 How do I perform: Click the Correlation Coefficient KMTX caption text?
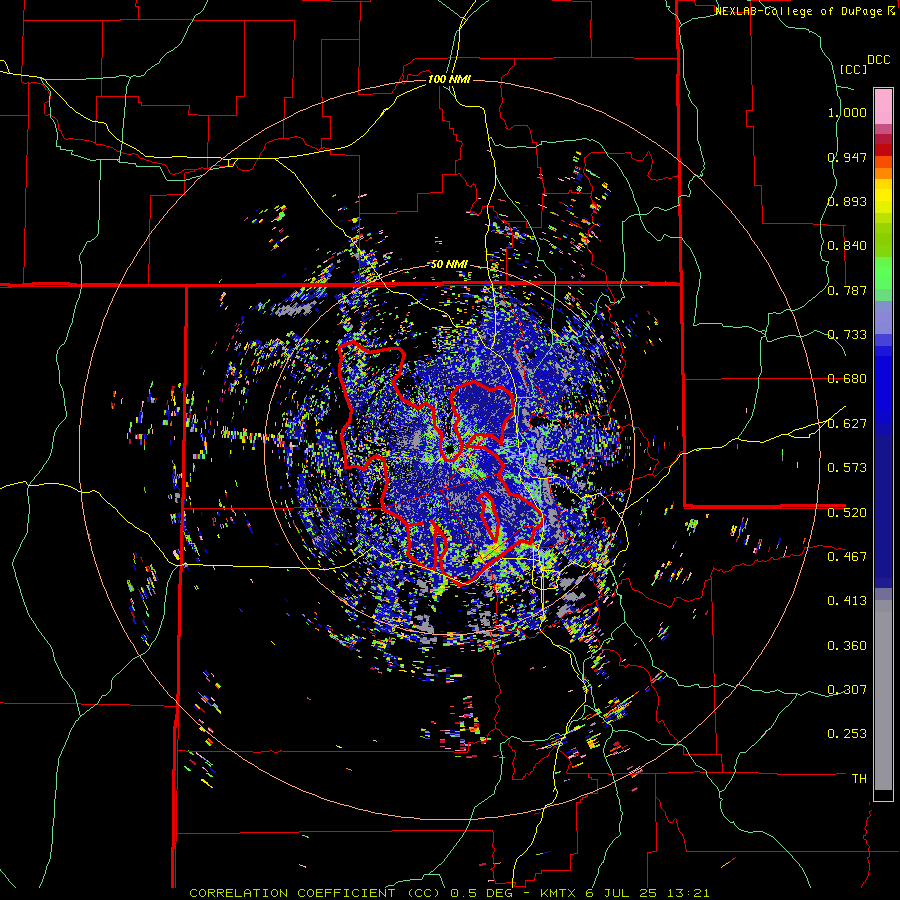(x=449, y=893)
